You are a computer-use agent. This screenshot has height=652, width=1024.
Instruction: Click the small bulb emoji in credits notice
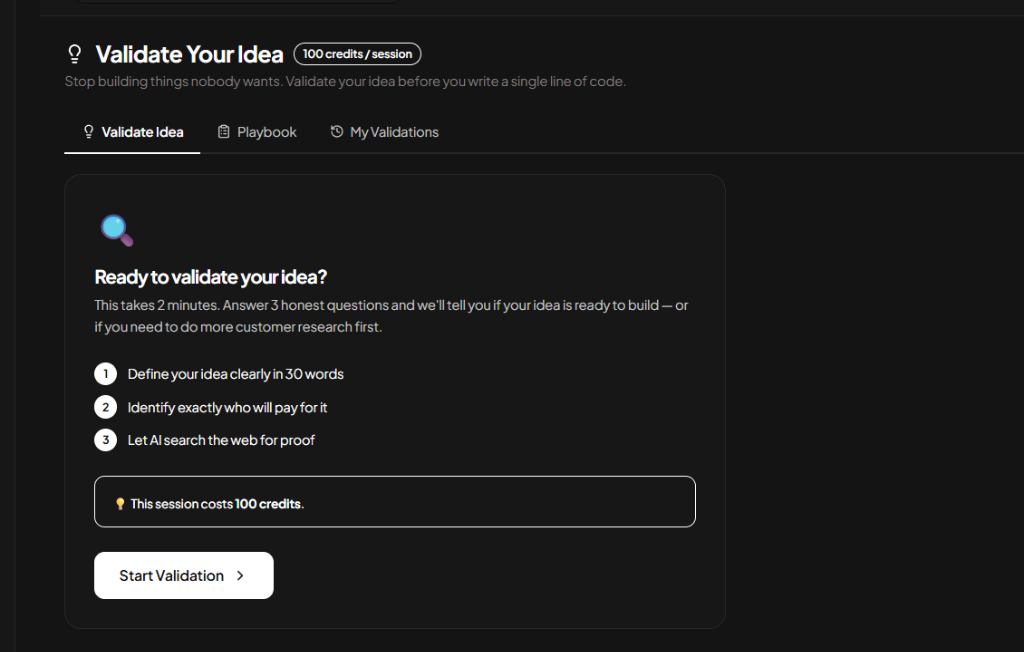coord(120,504)
